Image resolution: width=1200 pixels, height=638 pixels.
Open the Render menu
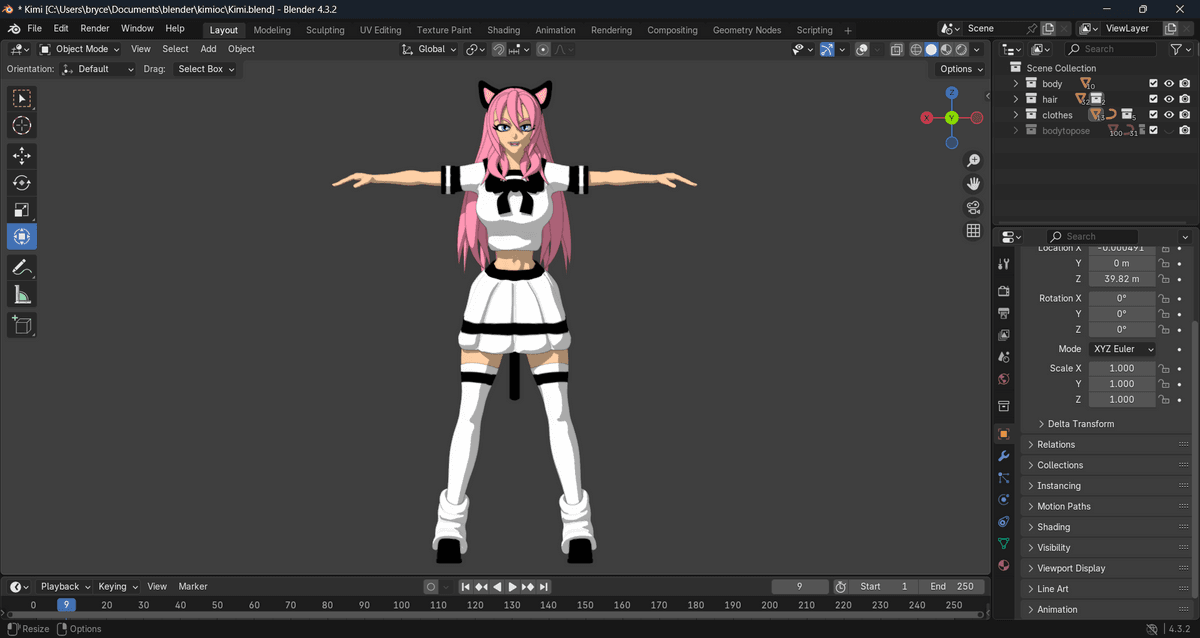(95, 29)
